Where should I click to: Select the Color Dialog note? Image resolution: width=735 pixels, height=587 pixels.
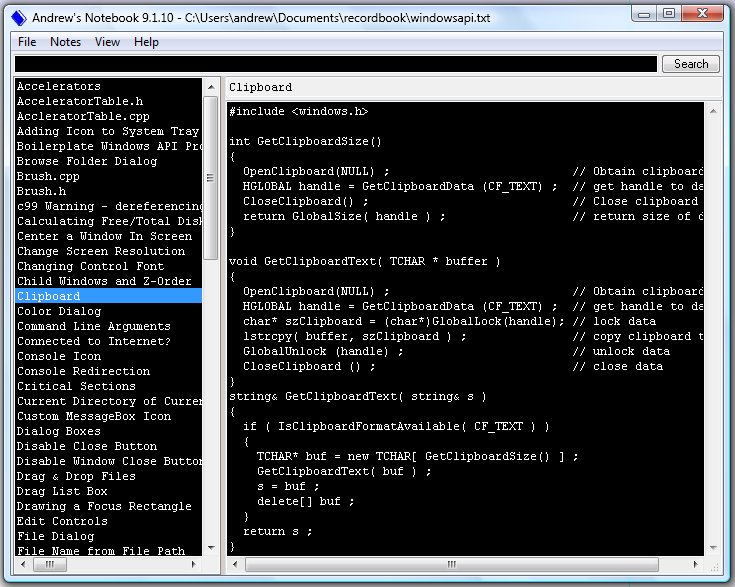coord(58,311)
